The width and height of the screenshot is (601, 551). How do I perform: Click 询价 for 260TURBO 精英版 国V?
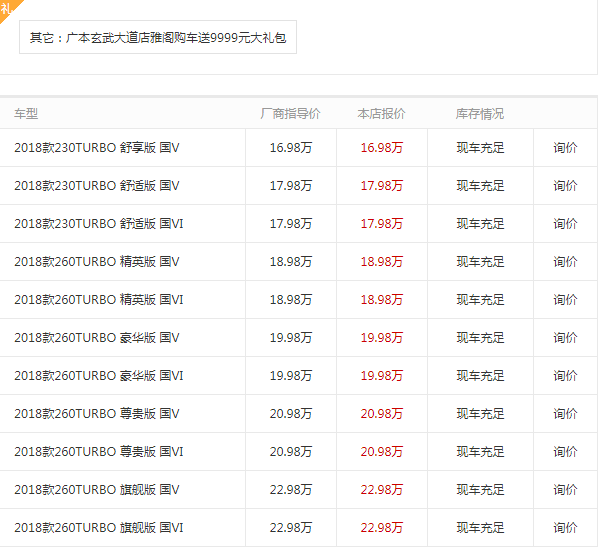click(565, 262)
